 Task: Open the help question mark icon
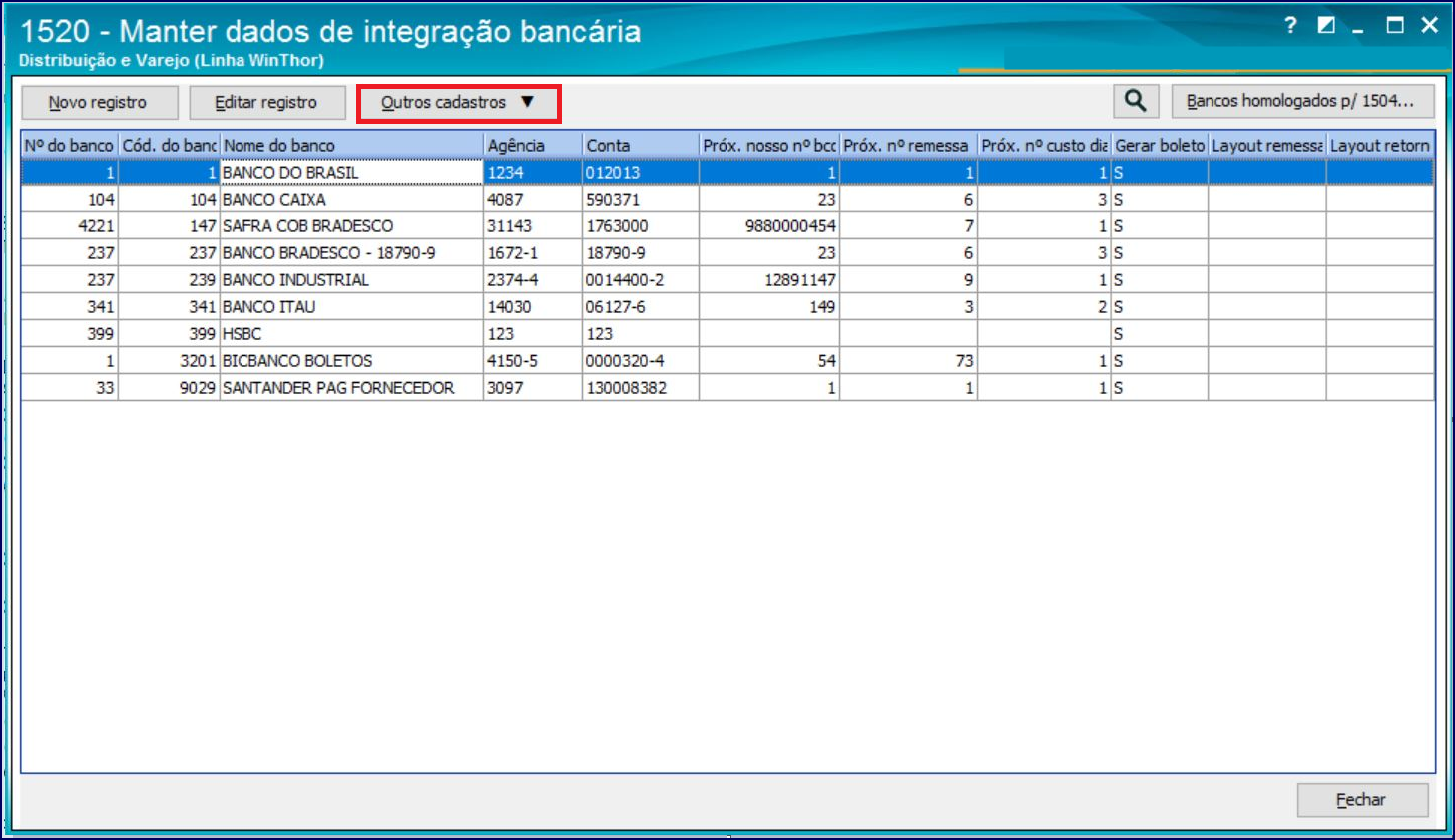point(1290,25)
